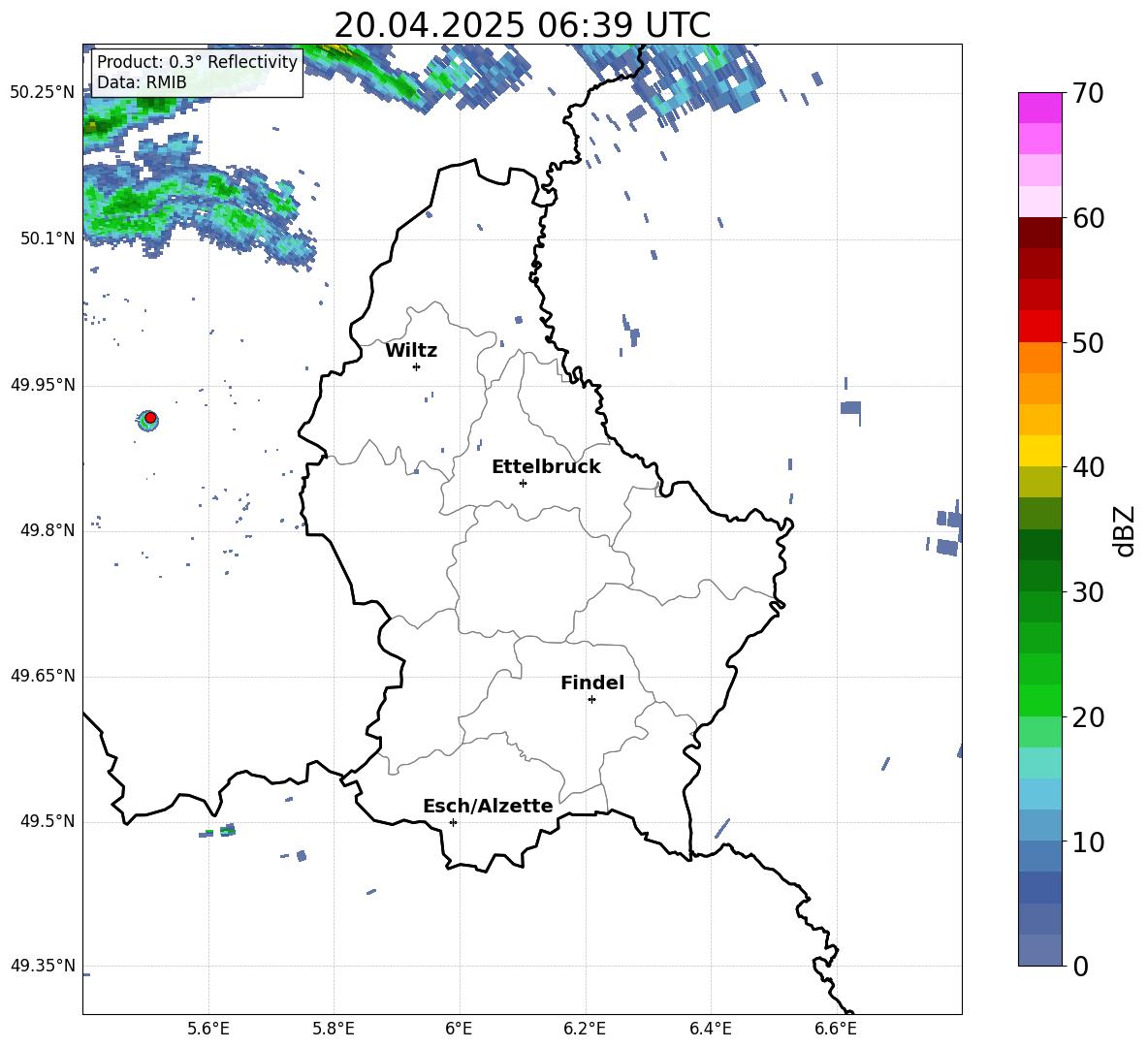Click the colorbar tick value 20

pyautogui.click(x=1088, y=717)
